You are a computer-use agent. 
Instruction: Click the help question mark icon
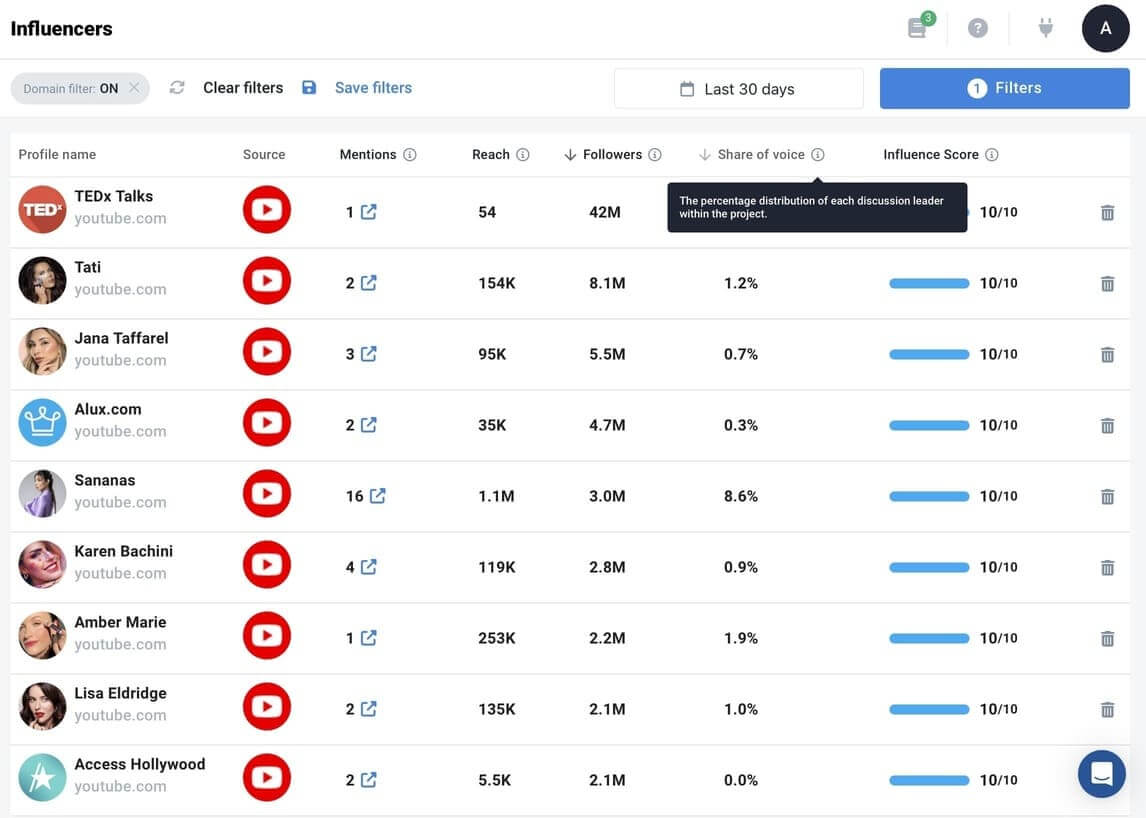pyautogui.click(x=978, y=28)
